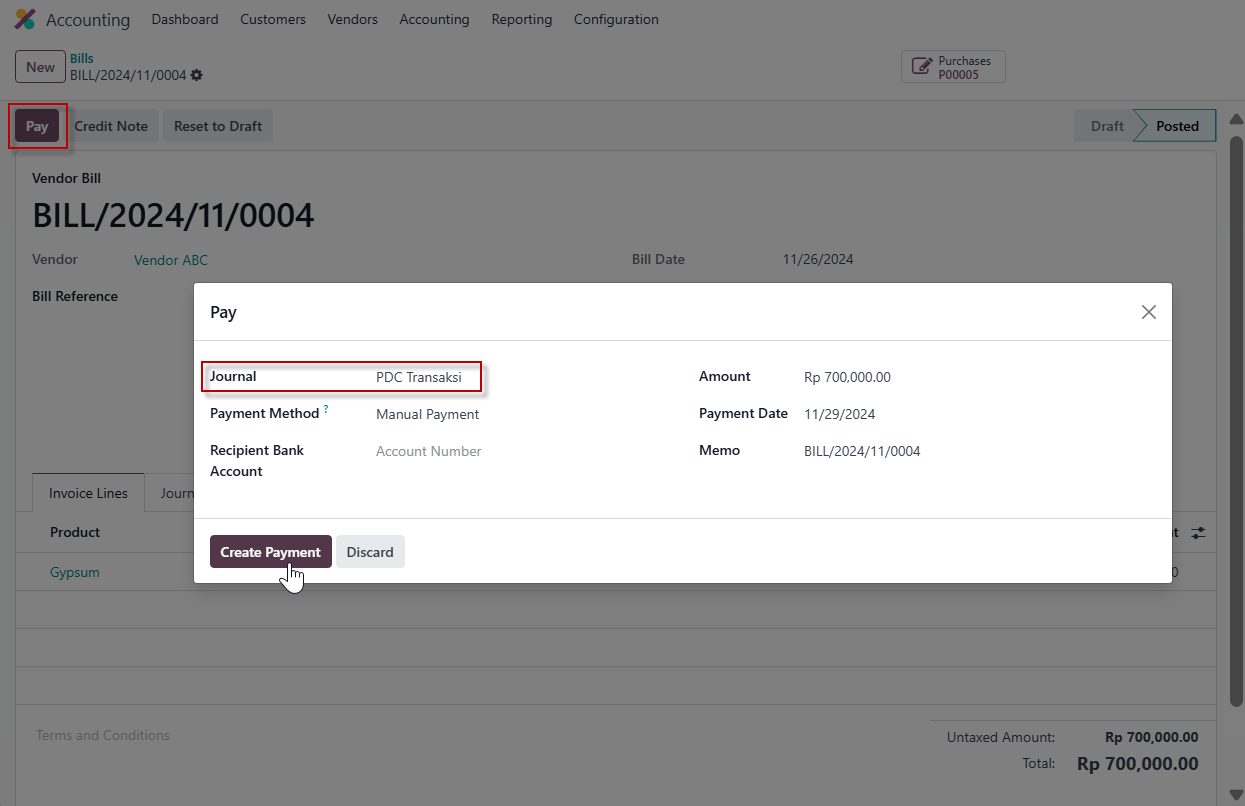Image resolution: width=1245 pixels, height=806 pixels.
Task: Click the scrollbar up arrow
Action: click(1235, 120)
